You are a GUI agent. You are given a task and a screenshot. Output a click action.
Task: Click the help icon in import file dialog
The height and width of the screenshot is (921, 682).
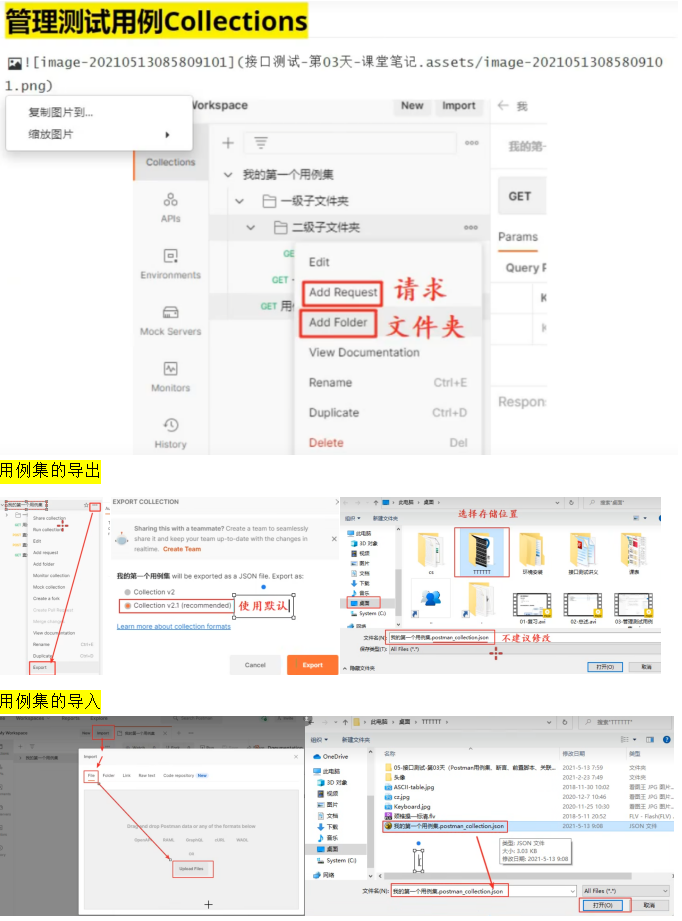[x=667, y=740]
